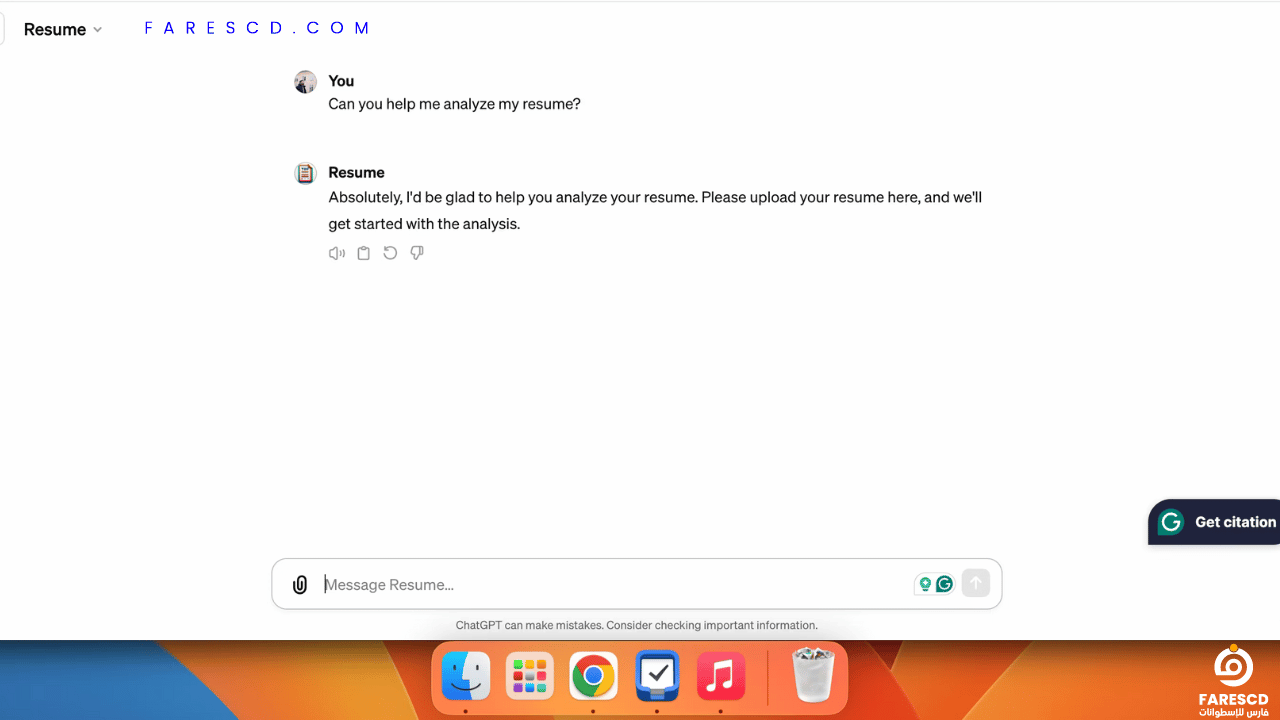The width and height of the screenshot is (1280, 720).
Task: Click the Resume GPT avatar icon
Action: point(306,173)
